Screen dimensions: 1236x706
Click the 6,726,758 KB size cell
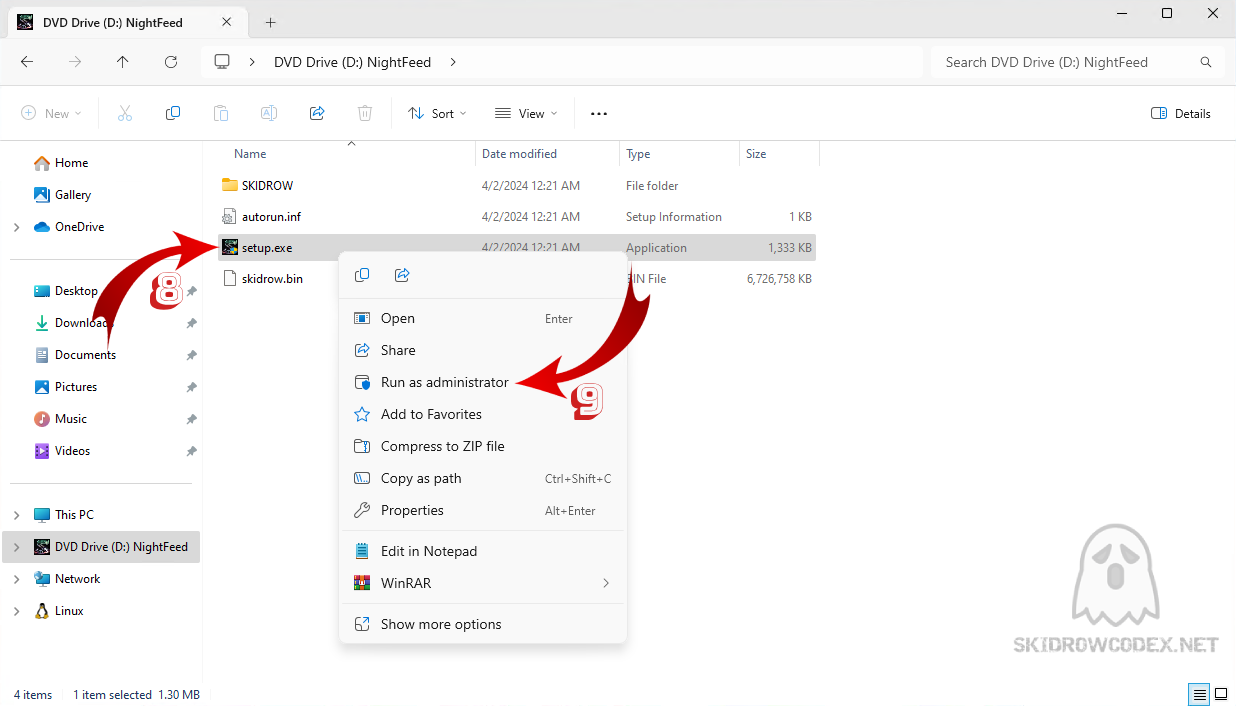779,278
